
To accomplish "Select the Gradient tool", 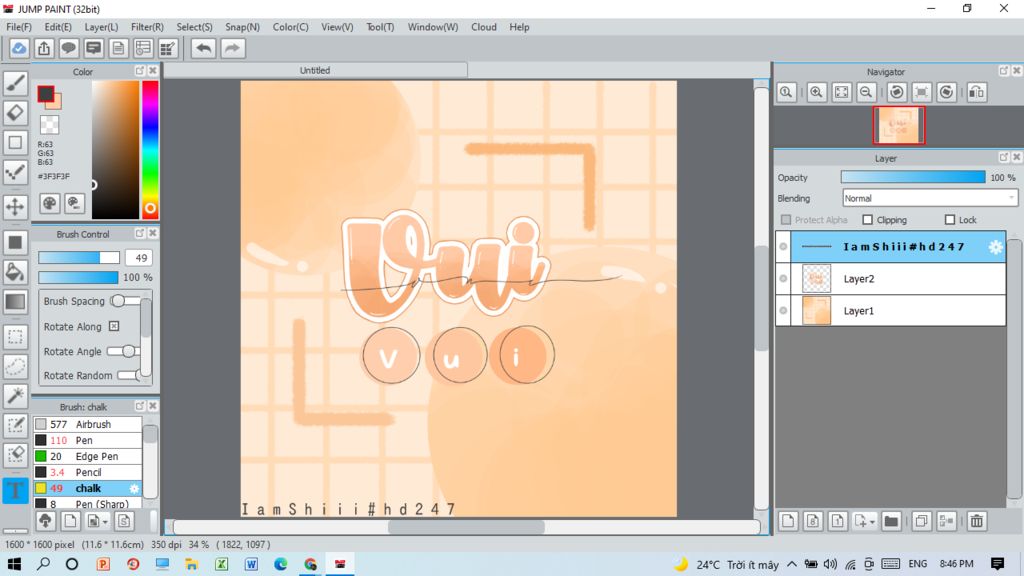I will point(15,302).
